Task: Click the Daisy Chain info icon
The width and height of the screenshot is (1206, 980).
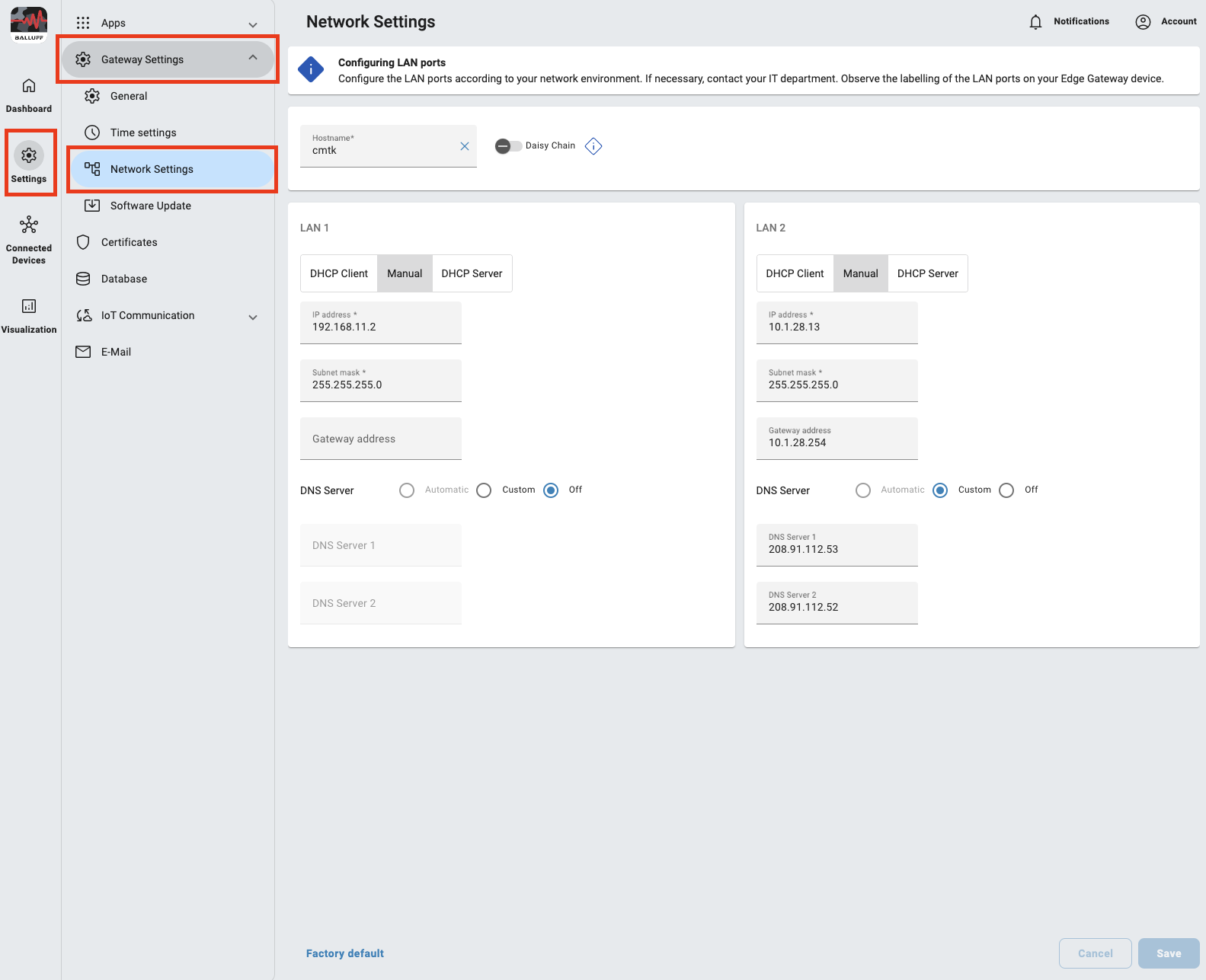Action: pos(593,146)
